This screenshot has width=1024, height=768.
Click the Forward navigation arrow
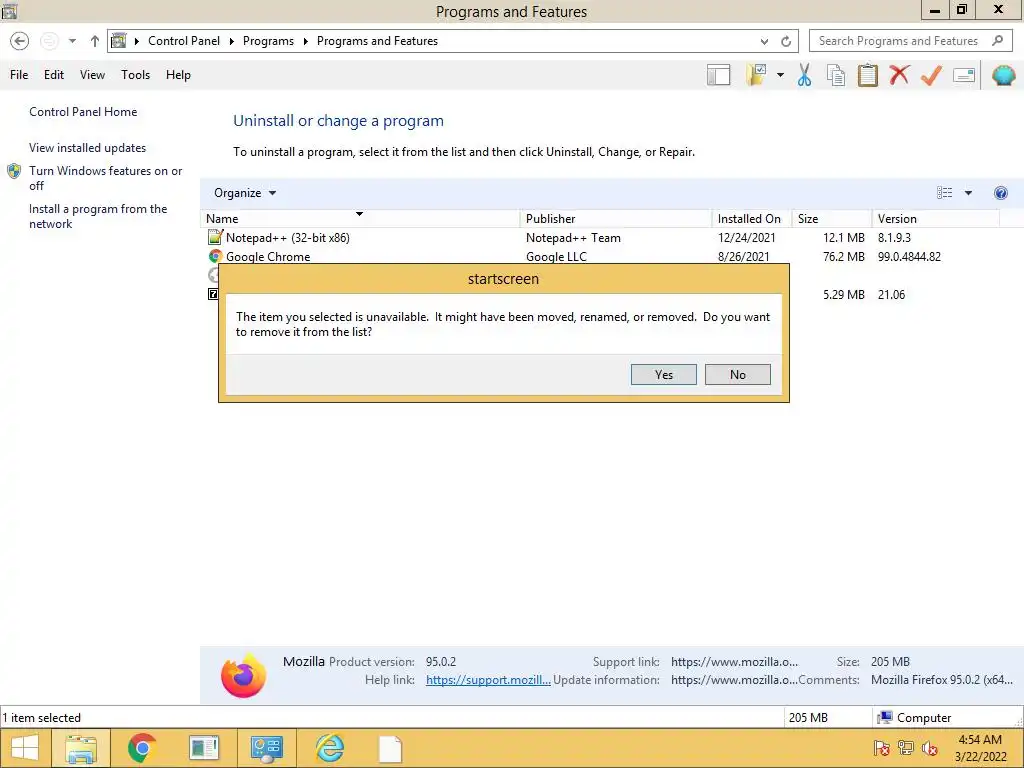[49, 41]
